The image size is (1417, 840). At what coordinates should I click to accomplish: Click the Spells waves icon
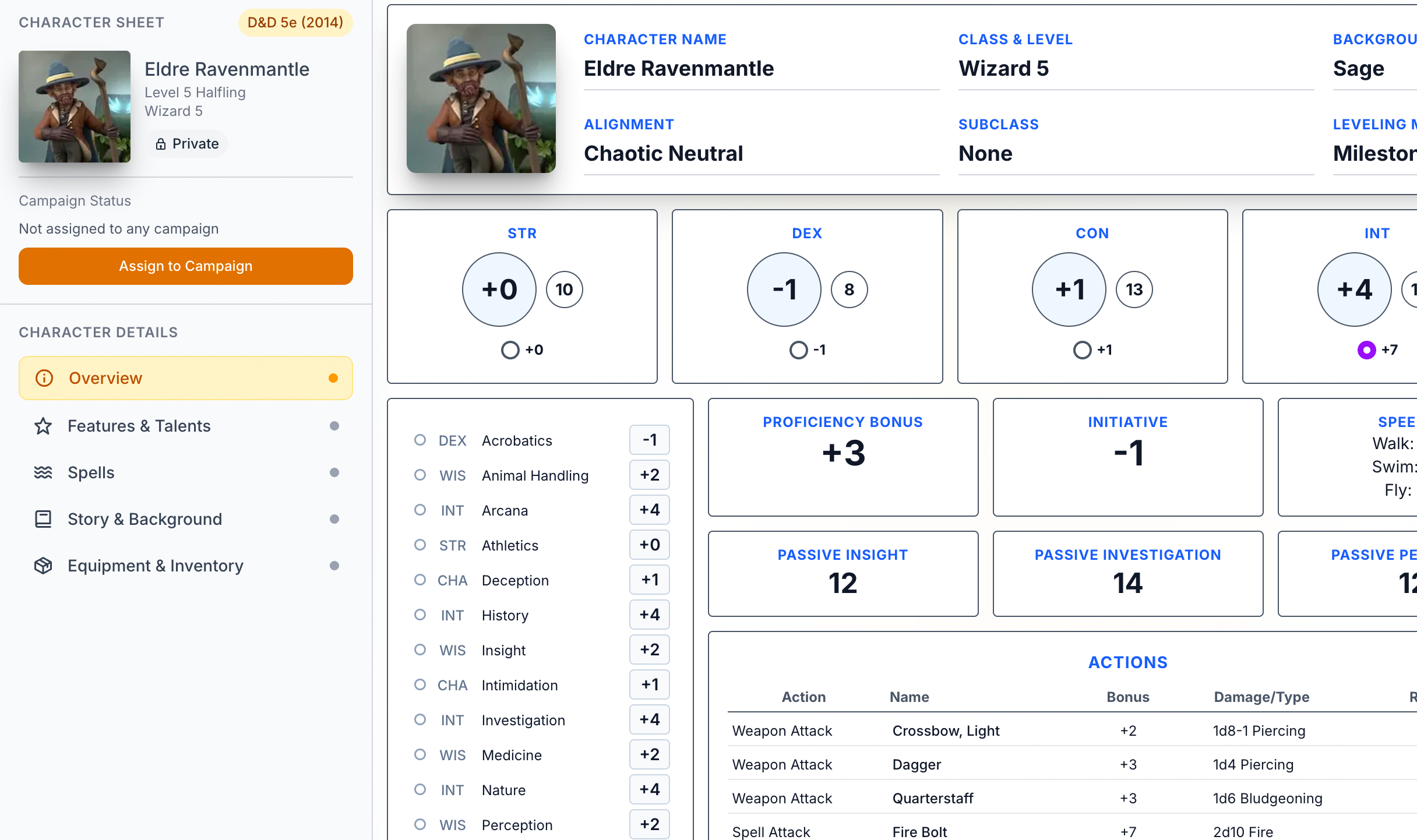coord(43,472)
